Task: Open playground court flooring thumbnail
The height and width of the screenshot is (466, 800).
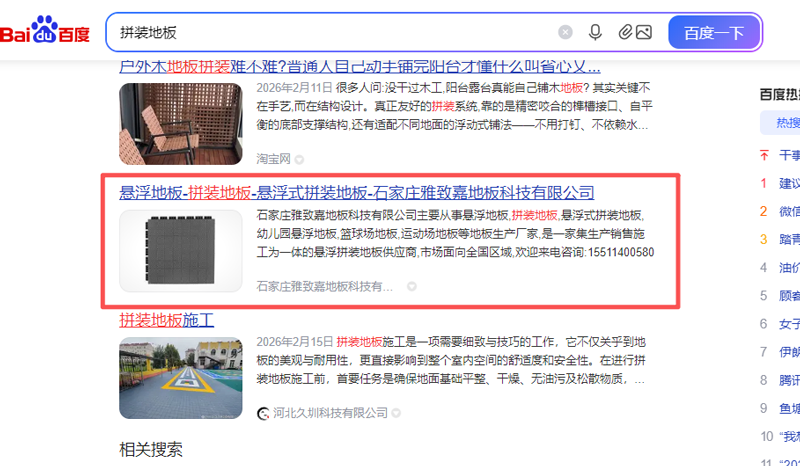Action: tap(181, 378)
